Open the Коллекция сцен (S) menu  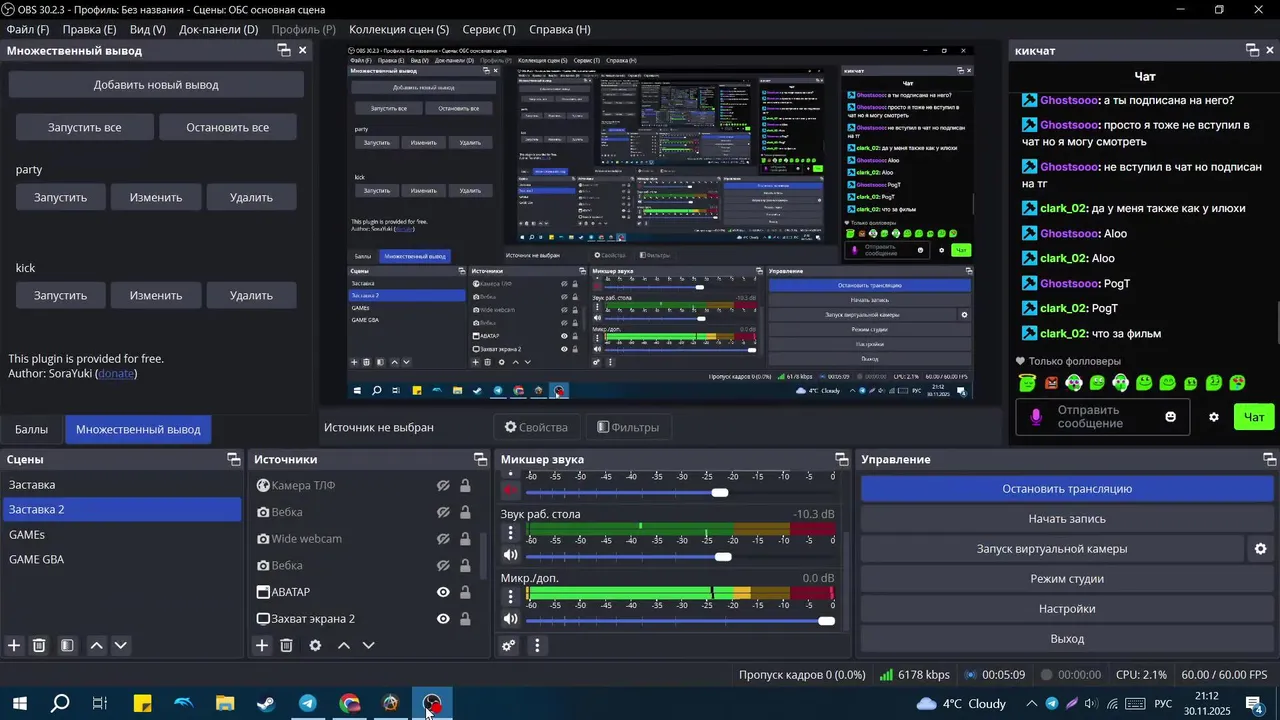click(x=399, y=30)
